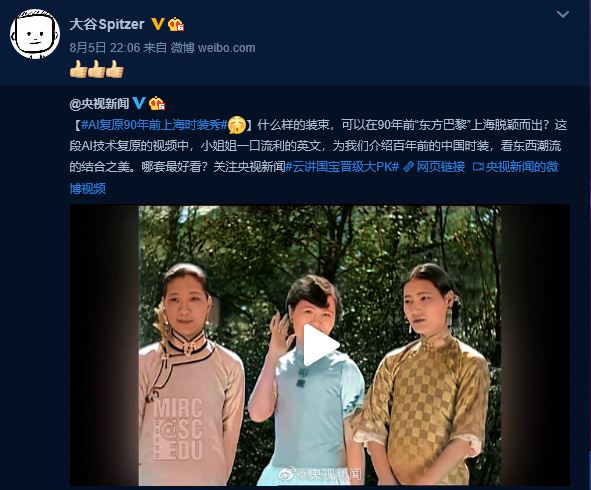Open 大谷Spitzer profile avatar

click(35, 34)
